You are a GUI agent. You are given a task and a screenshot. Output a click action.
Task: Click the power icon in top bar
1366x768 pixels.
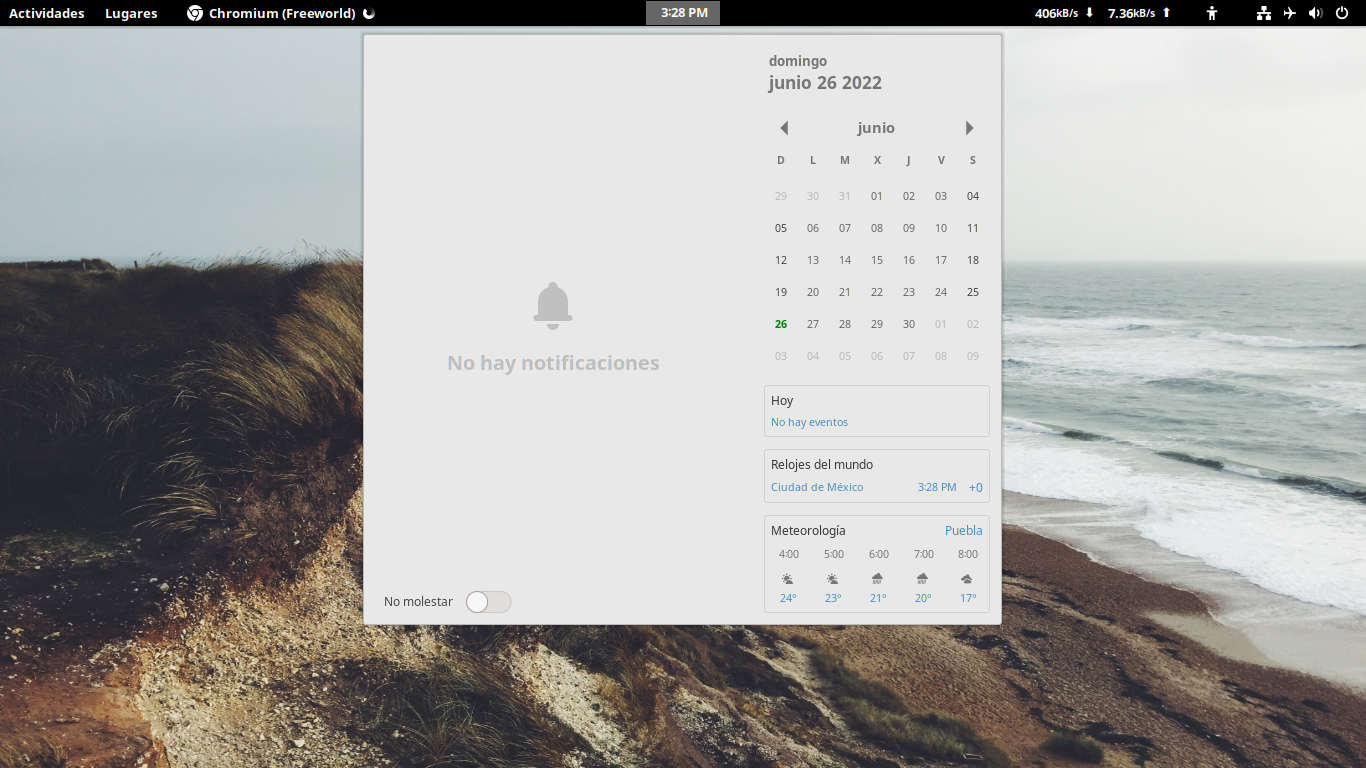tap(1342, 13)
